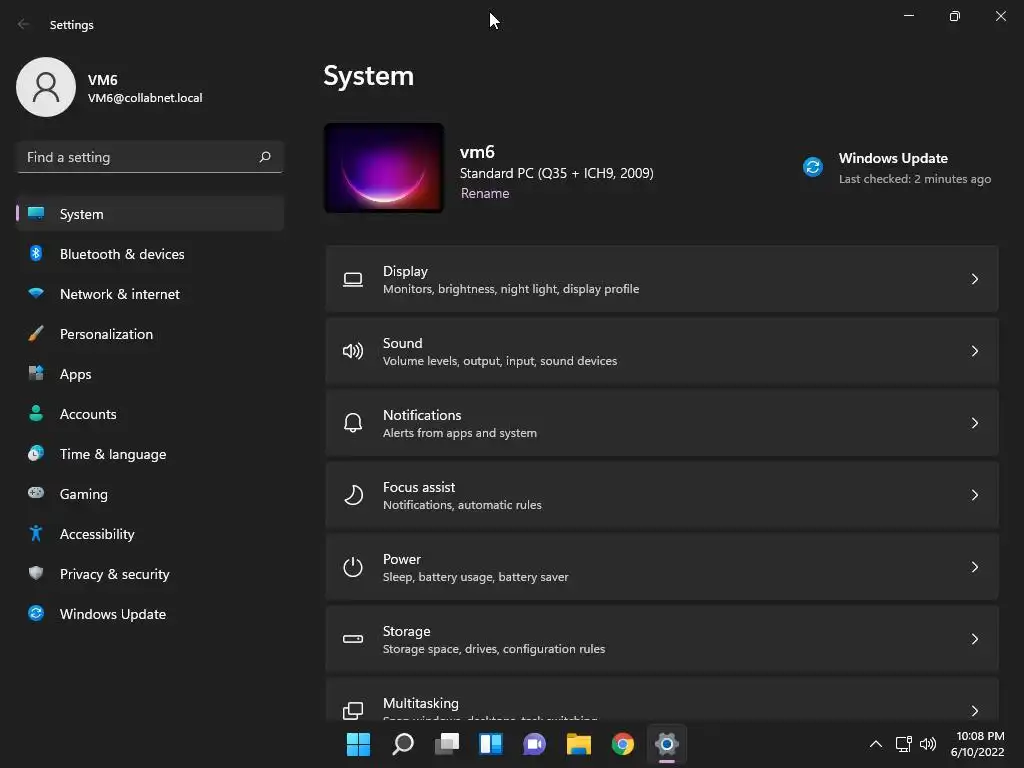Expand the Sound row chevron
The height and width of the screenshot is (768, 1024).
point(974,351)
